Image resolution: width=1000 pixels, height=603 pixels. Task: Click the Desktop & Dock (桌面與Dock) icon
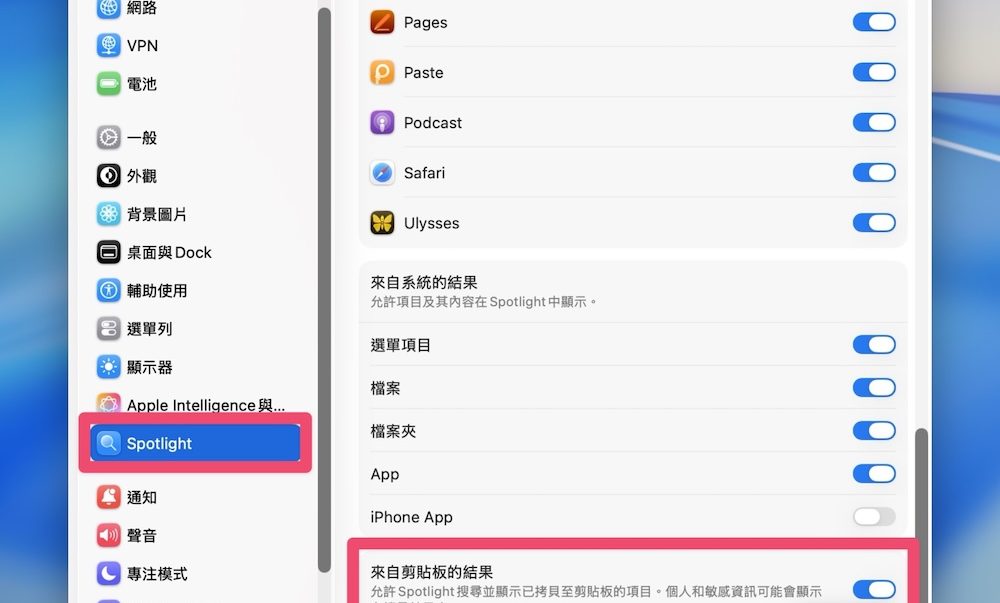coord(109,252)
